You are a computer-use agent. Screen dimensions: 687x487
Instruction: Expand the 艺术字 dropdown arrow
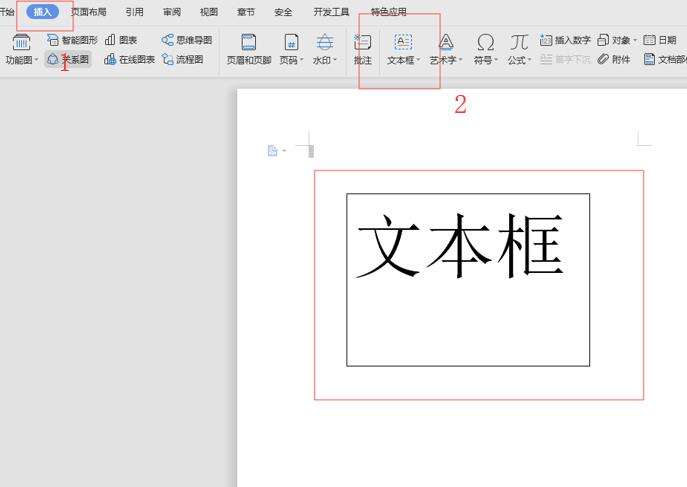point(460,60)
